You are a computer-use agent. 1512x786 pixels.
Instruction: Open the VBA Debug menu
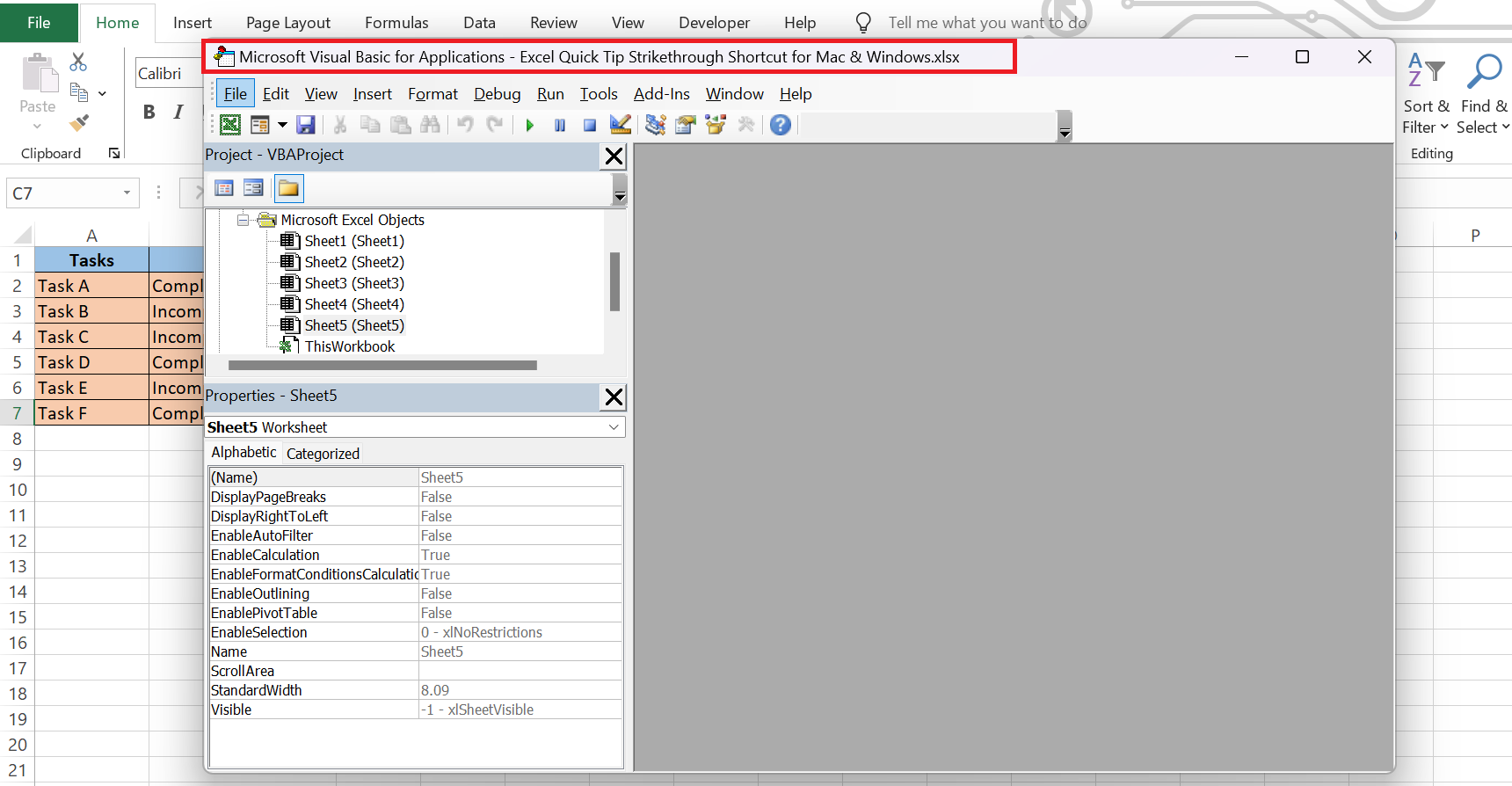(498, 93)
